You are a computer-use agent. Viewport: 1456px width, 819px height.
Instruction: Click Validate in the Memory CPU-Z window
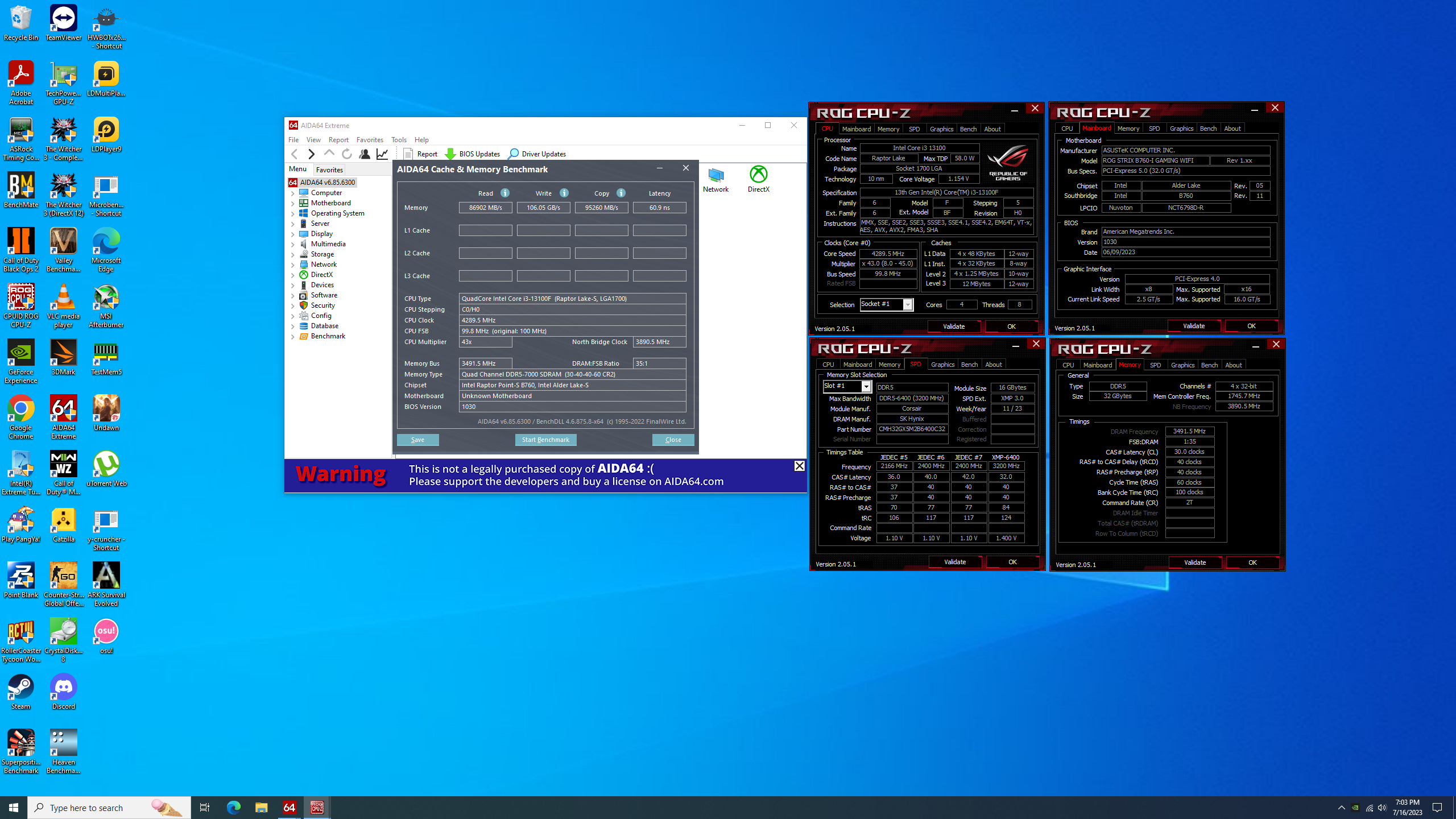[x=1194, y=562]
